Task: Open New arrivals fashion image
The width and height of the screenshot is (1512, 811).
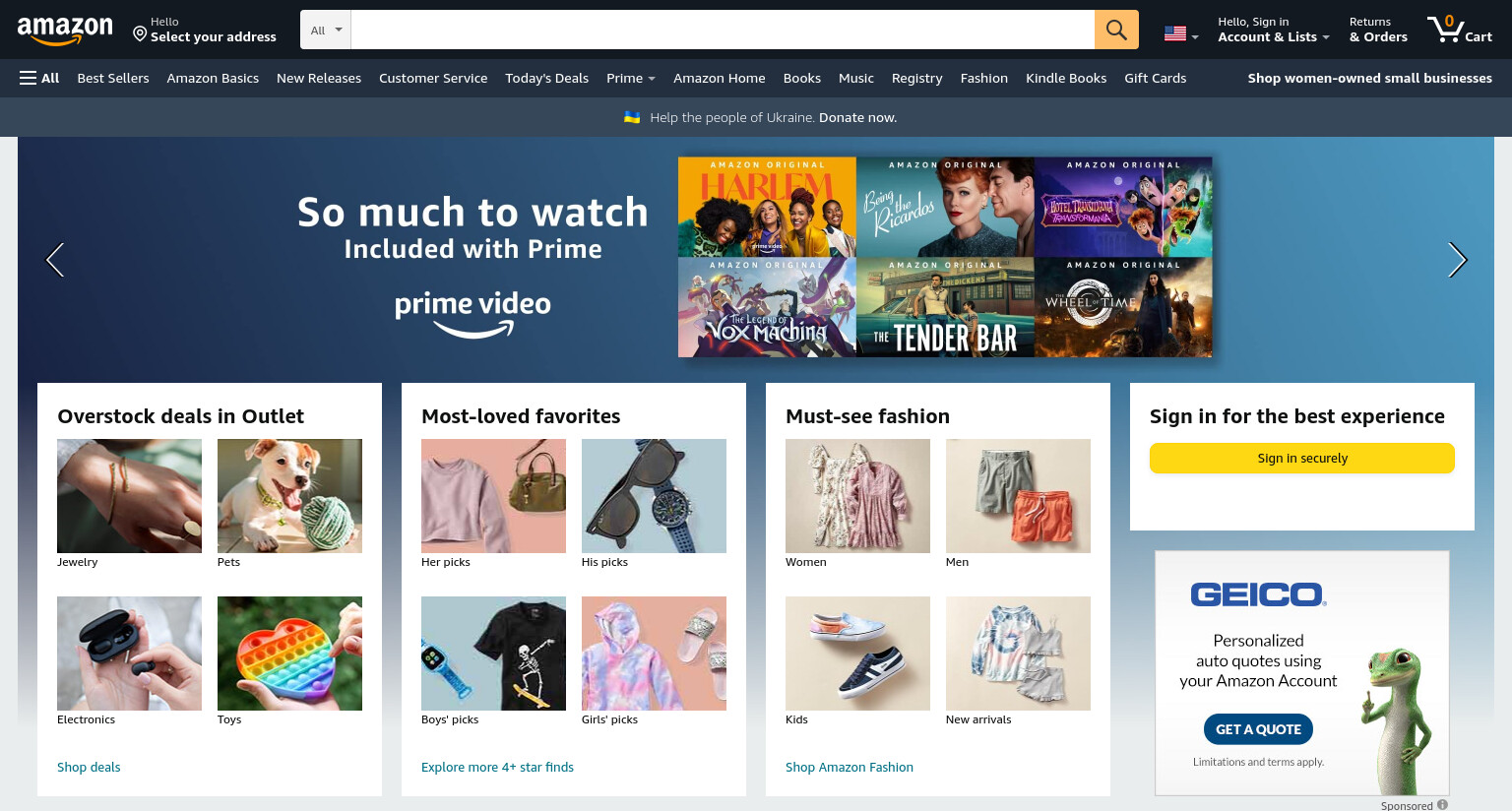Action: 1018,654
